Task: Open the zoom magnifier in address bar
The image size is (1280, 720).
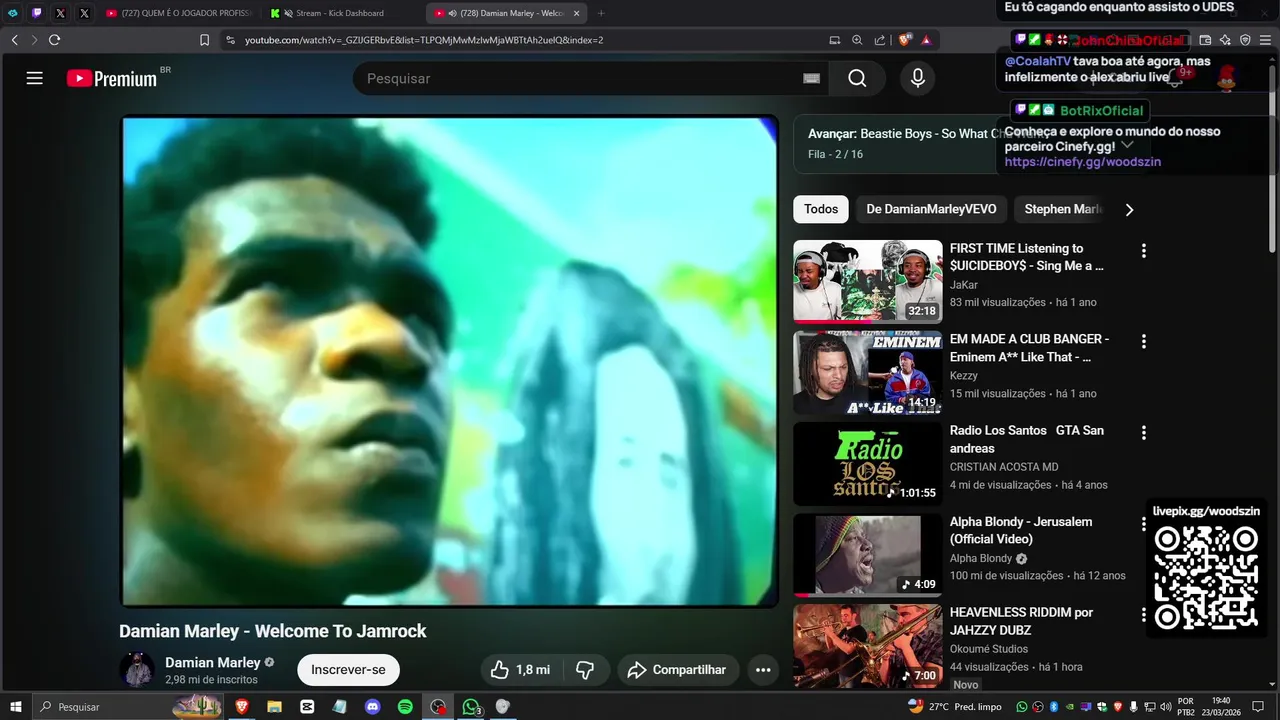Action: pos(857,40)
